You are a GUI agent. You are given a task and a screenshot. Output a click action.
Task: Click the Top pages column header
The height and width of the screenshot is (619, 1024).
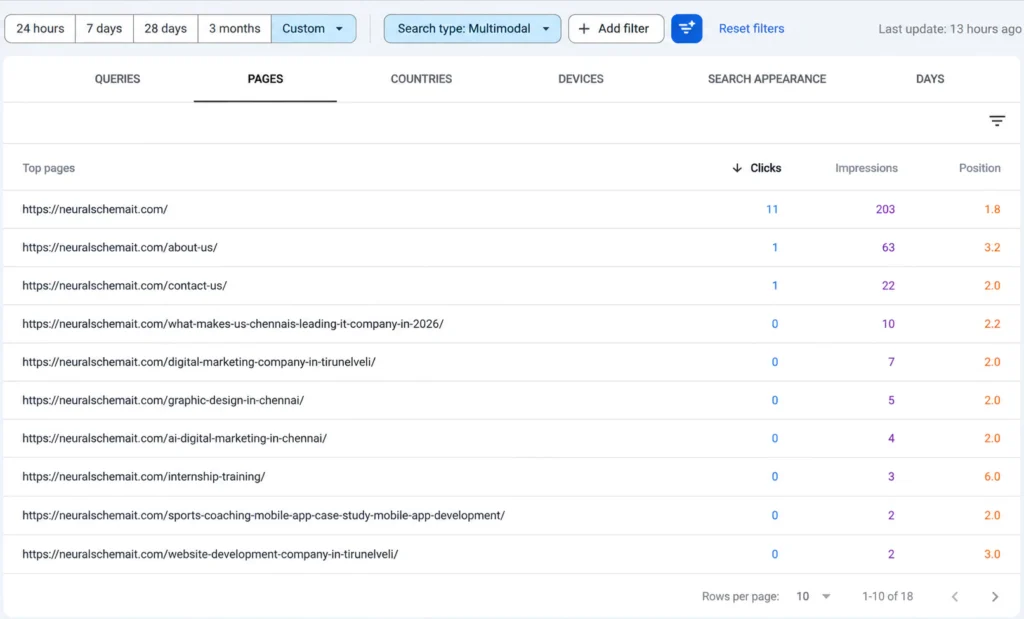[48, 168]
